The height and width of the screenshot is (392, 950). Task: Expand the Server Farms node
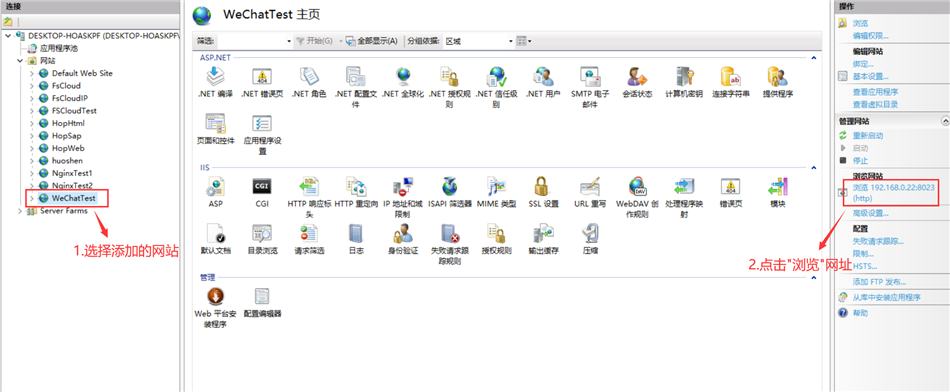(20, 211)
